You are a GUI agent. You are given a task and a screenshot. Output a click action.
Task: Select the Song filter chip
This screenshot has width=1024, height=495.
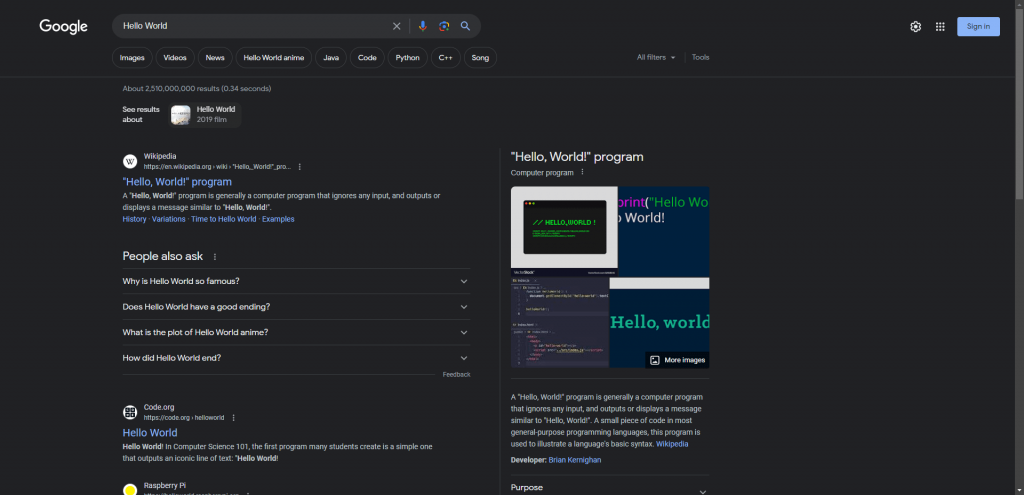click(480, 57)
